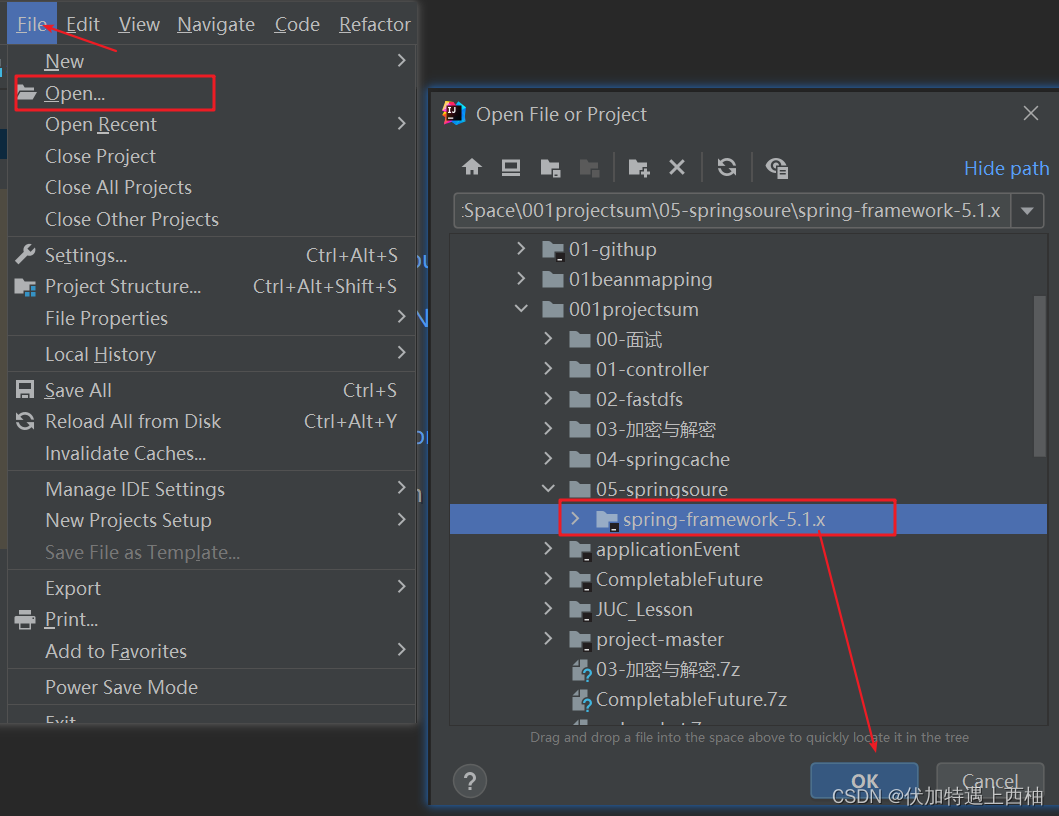Viewport: 1059px width, 816px height.
Task: Click the path input field
Action: point(732,211)
